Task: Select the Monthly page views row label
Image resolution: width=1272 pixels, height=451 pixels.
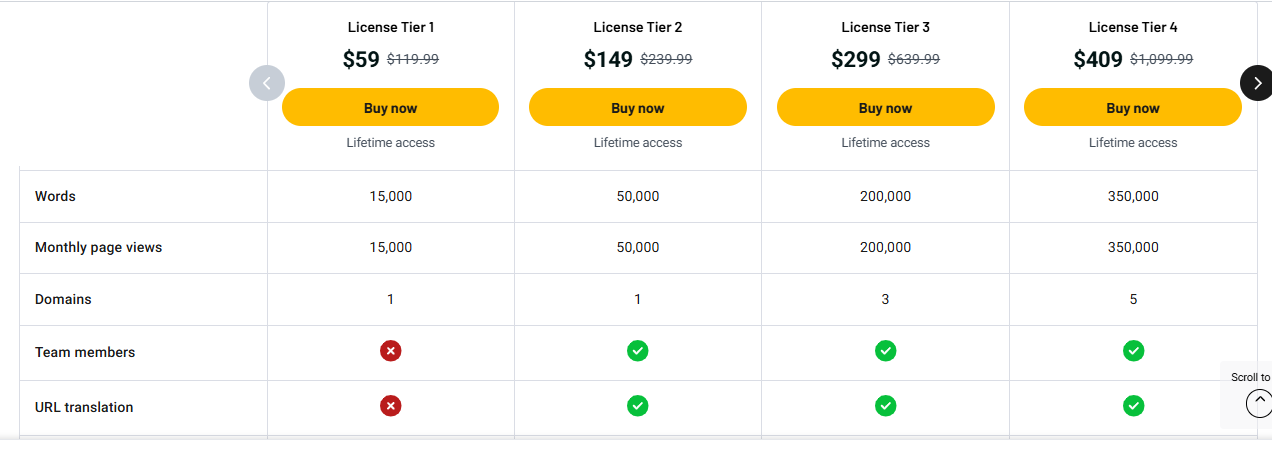Action: (98, 248)
